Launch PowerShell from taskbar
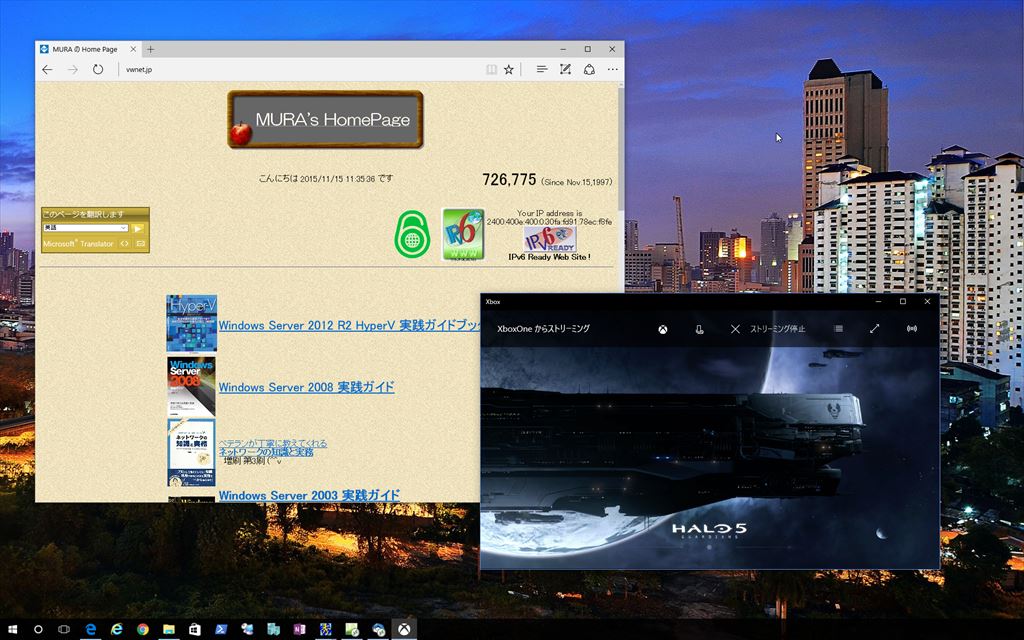1024x640 pixels. click(x=221, y=630)
